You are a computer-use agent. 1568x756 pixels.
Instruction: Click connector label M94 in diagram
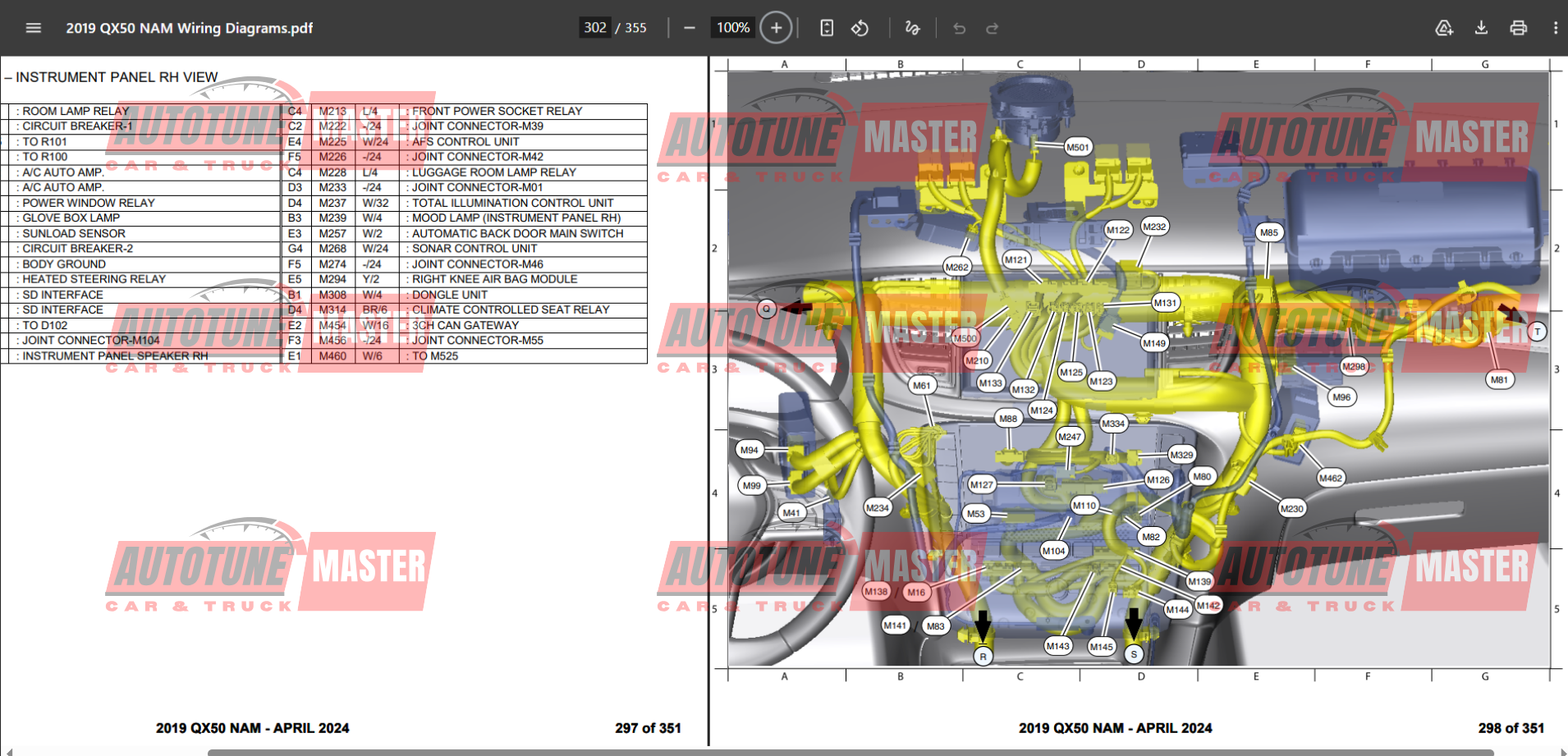[750, 450]
